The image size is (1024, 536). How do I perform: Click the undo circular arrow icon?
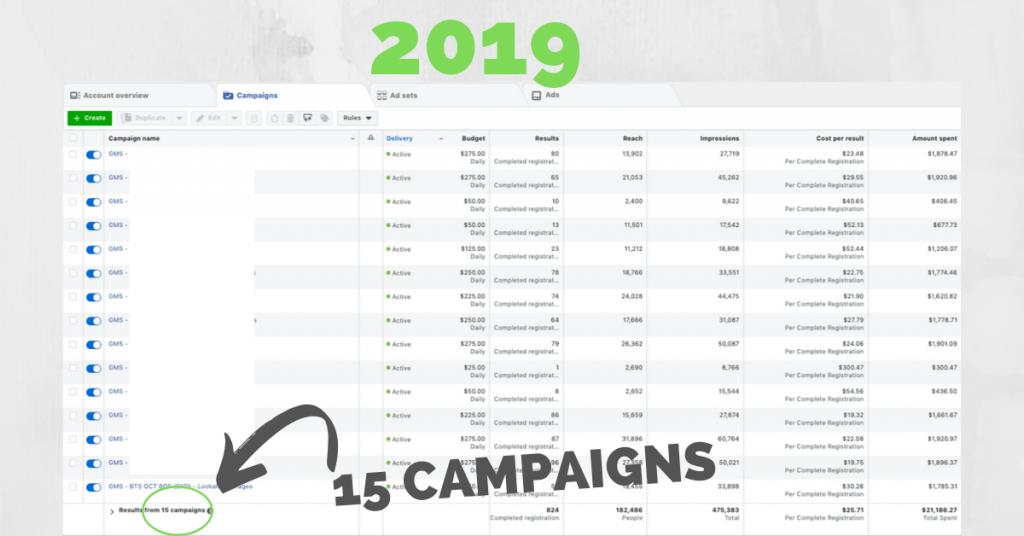[x=274, y=118]
